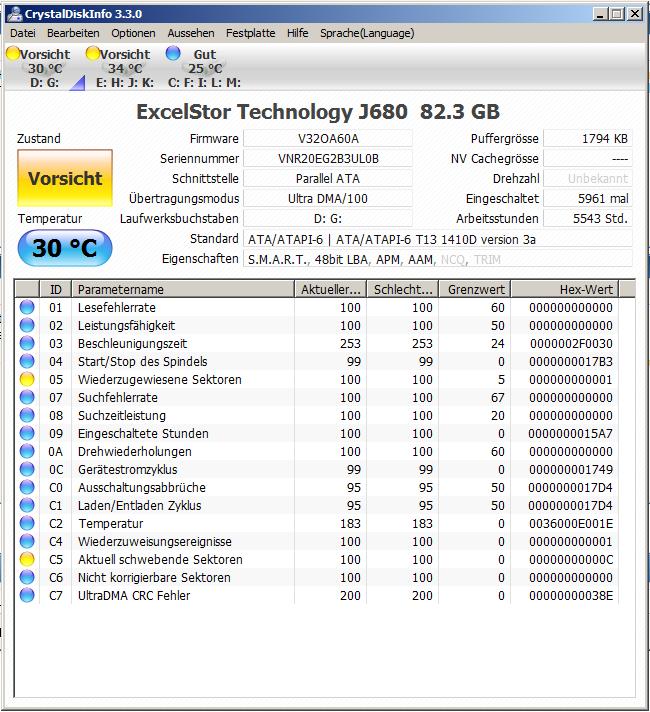Click hex value 0036000E001E

click(571, 524)
